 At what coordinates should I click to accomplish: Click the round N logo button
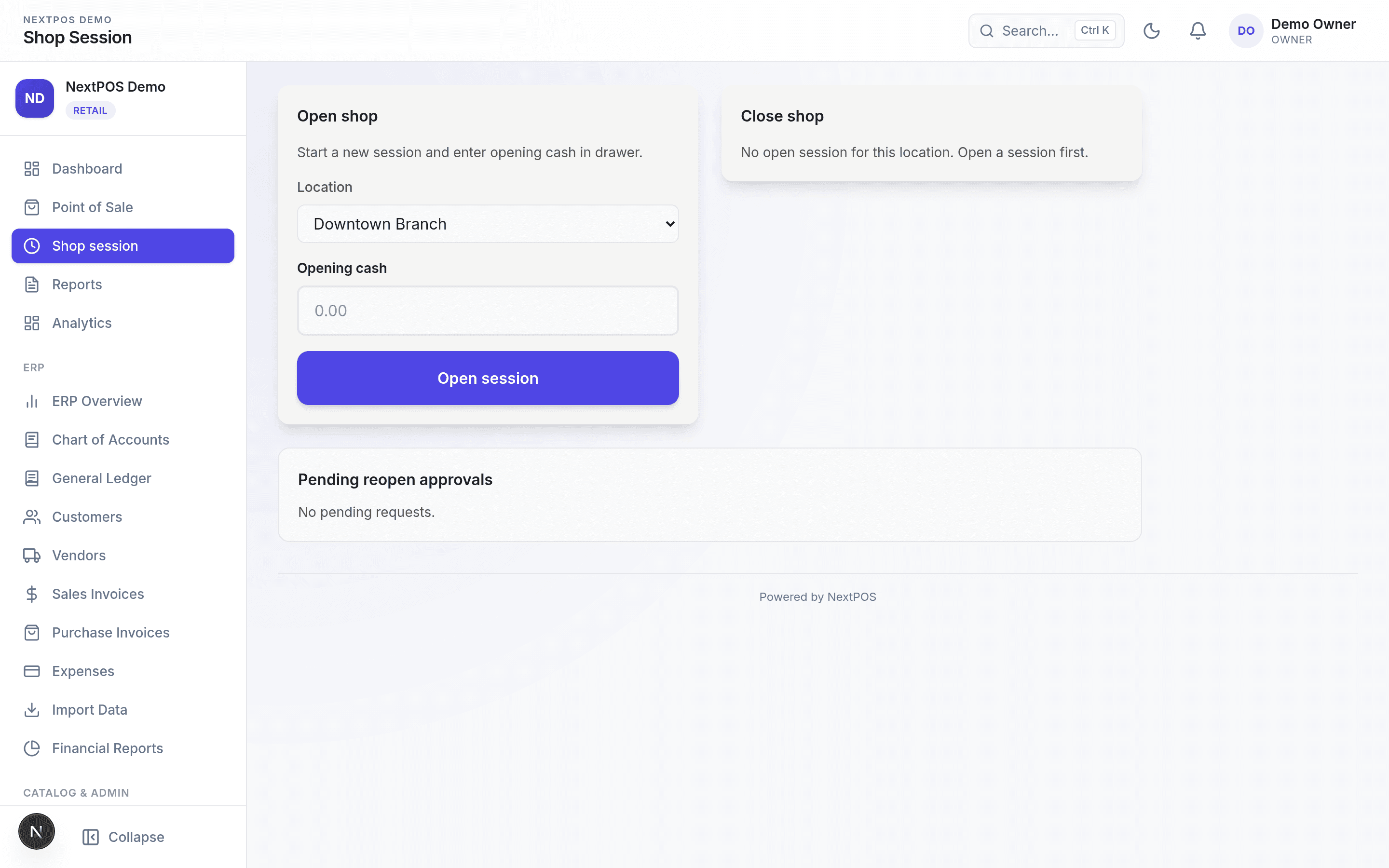click(36, 831)
